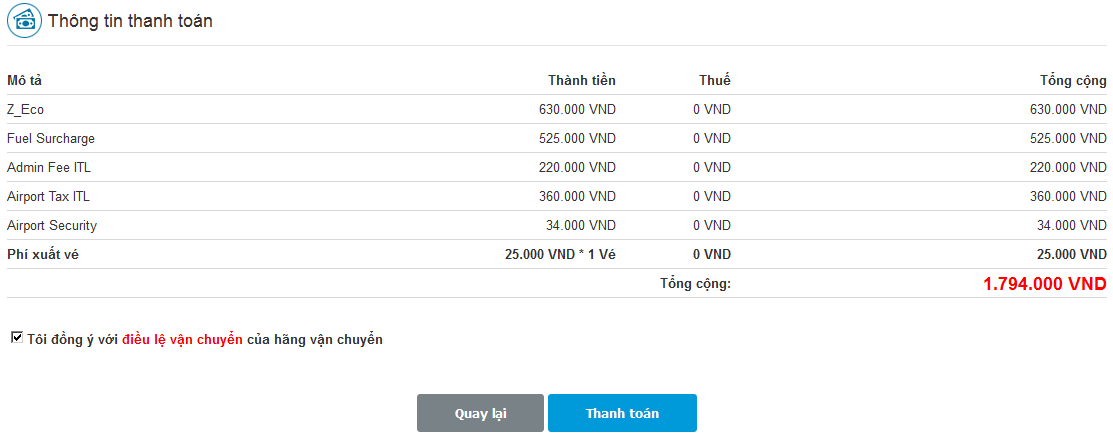
Task: Select the Airport Tax ITL row label
Action: click(x=48, y=197)
